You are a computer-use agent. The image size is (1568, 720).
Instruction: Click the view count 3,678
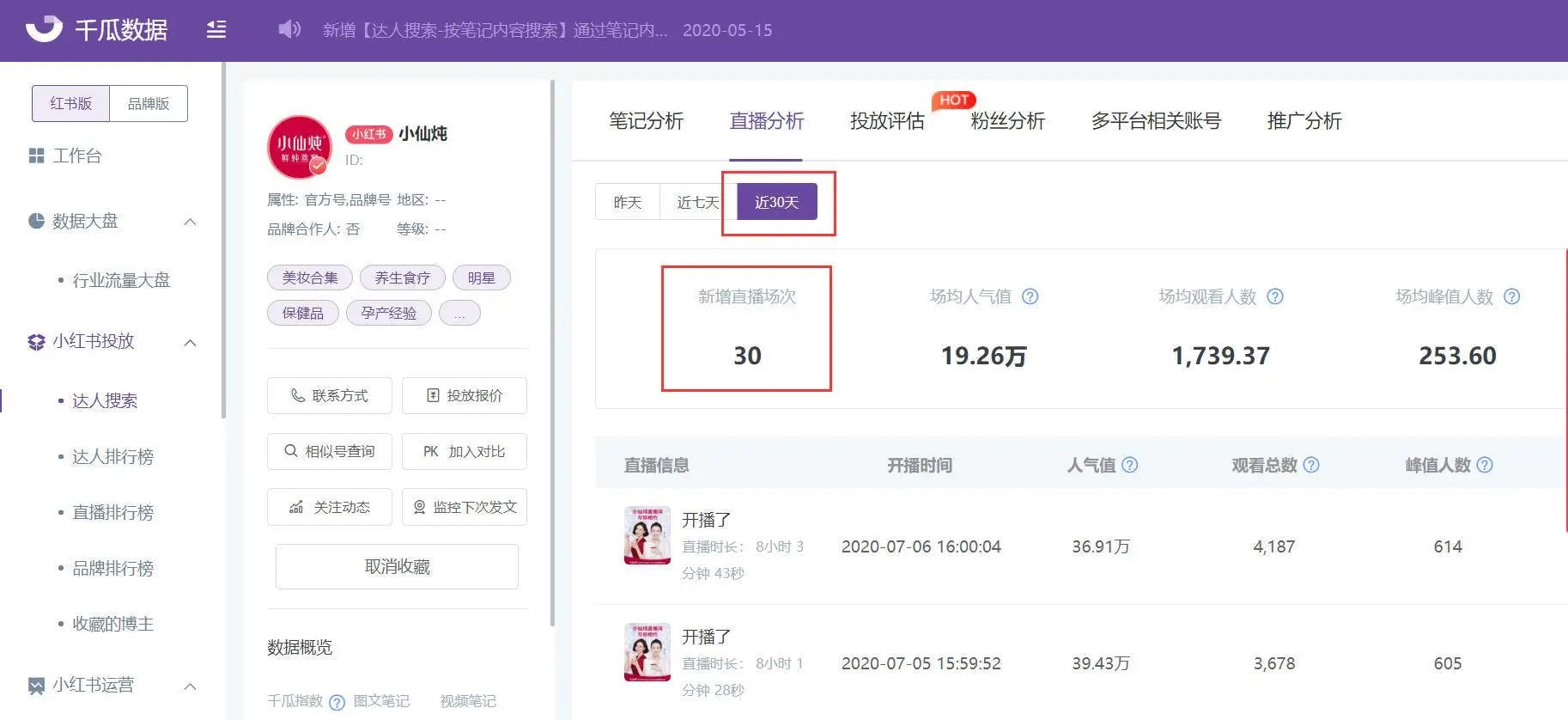click(1274, 663)
